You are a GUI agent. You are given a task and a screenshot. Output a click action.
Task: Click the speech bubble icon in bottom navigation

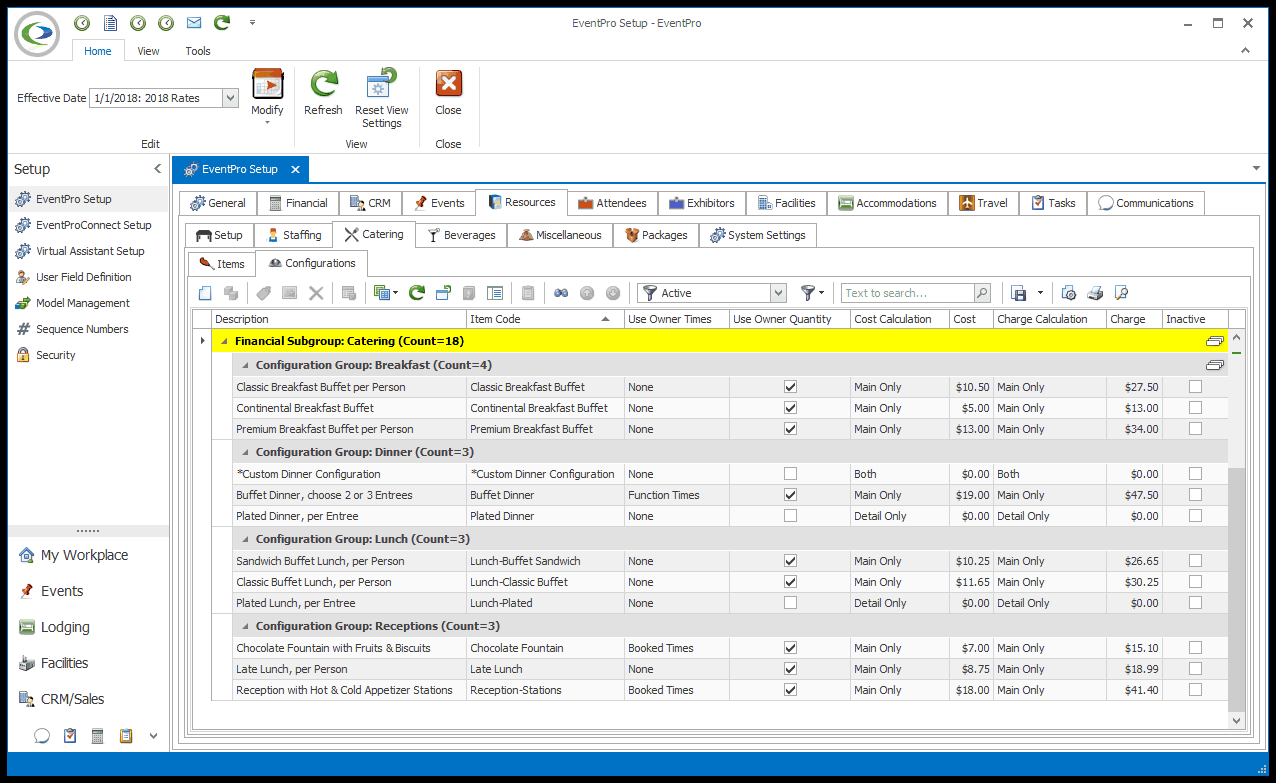42,736
